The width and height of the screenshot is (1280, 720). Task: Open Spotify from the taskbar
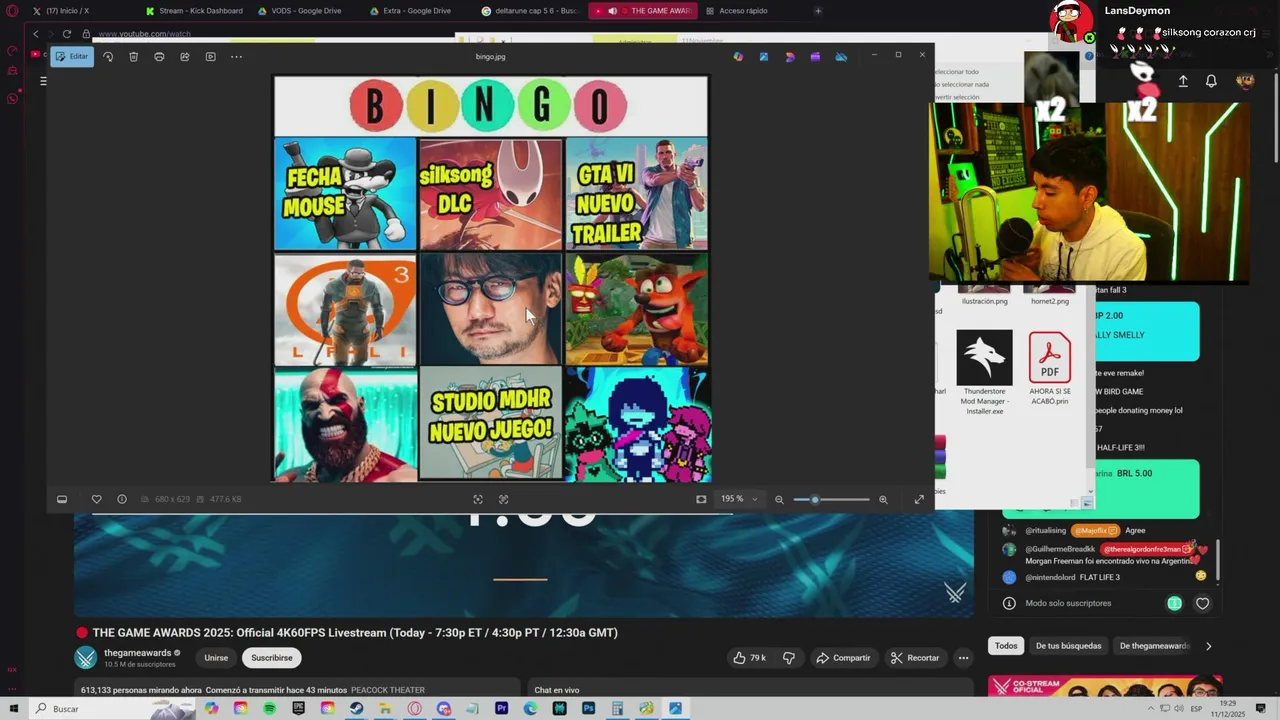[270, 709]
